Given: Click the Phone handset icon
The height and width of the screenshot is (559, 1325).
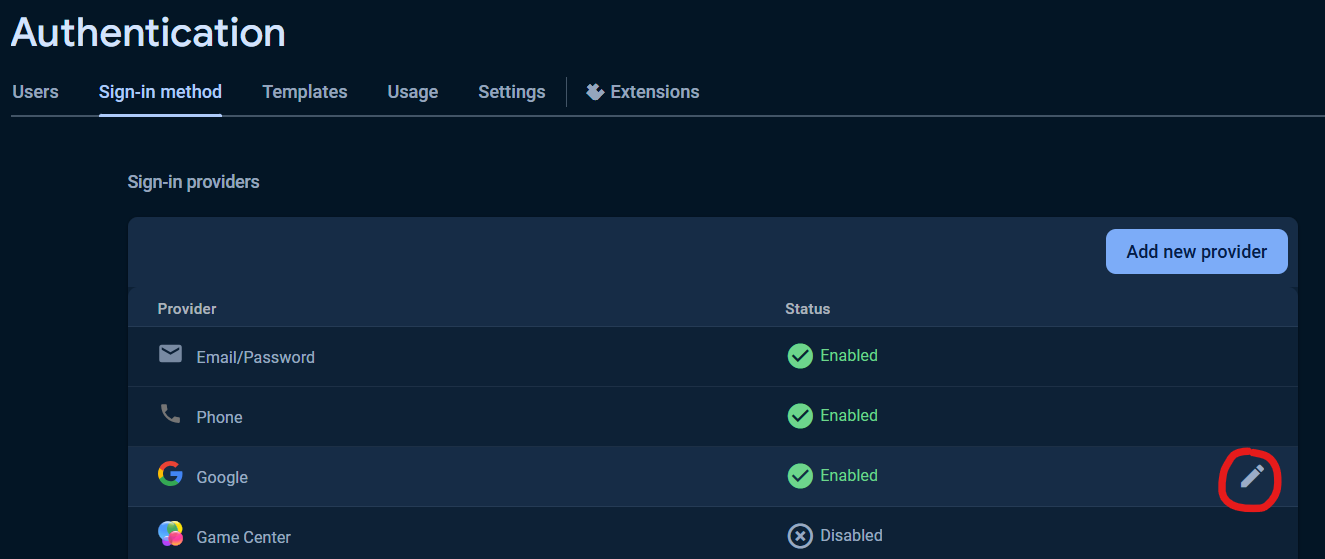Looking at the screenshot, I should [170, 414].
